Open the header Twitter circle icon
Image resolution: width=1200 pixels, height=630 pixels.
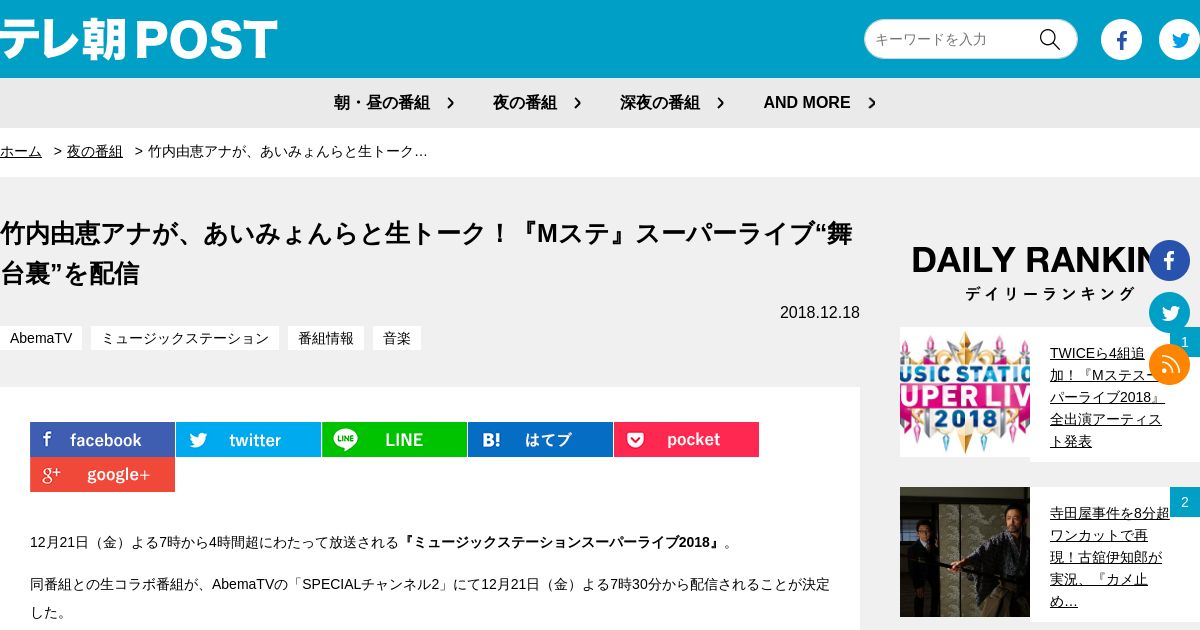pos(1179,40)
